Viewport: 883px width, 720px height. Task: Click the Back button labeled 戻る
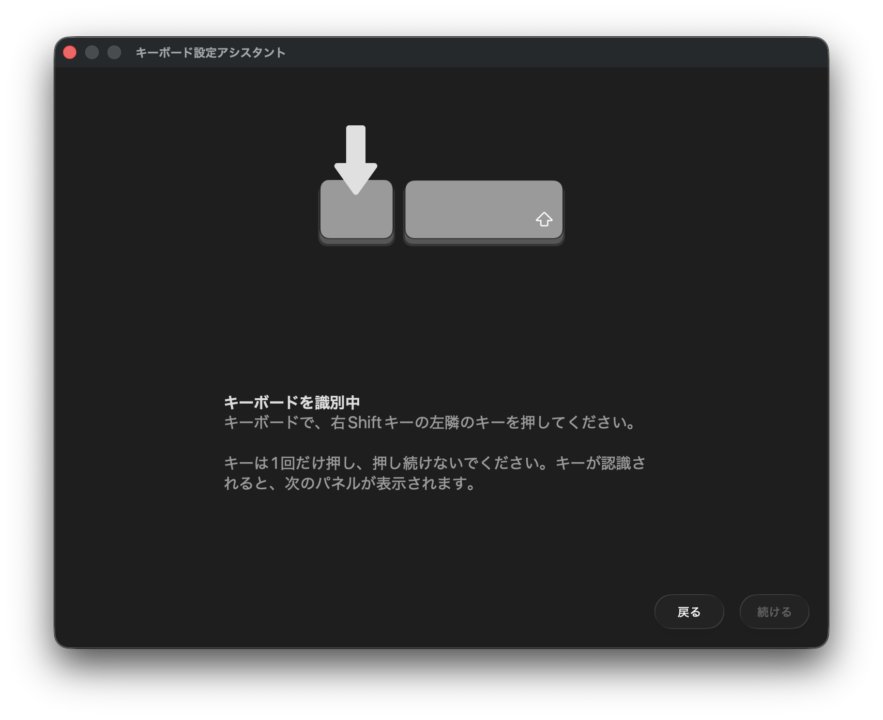pyautogui.click(x=689, y=611)
